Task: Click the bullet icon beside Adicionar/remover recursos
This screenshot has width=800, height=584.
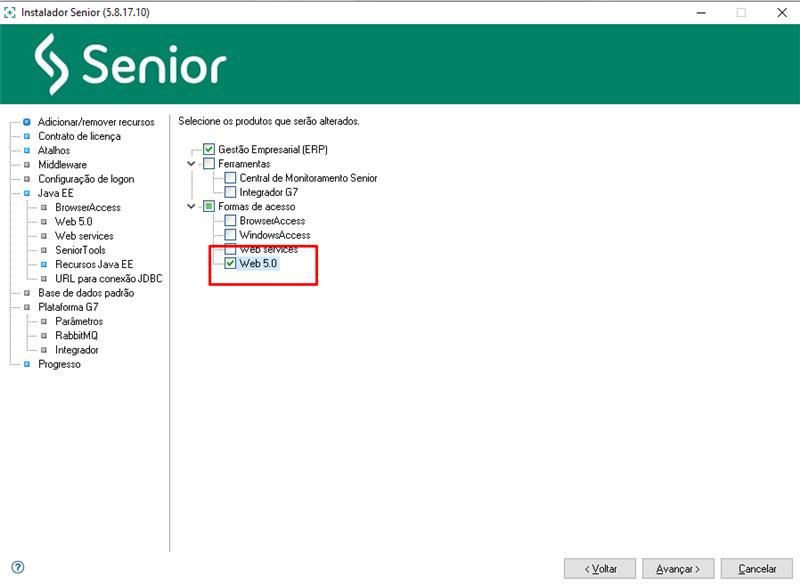Action: click(27, 122)
